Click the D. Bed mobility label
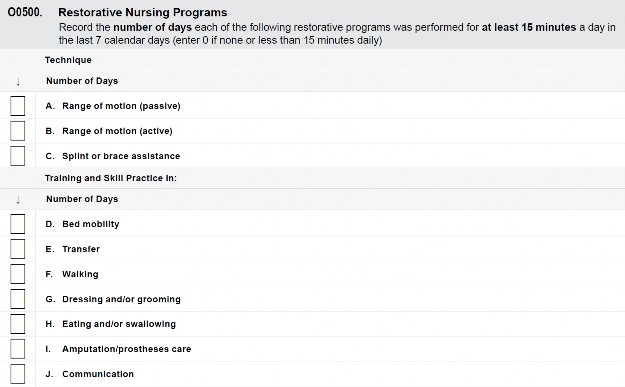This screenshot has width=625, height=387. pos(83,224)
